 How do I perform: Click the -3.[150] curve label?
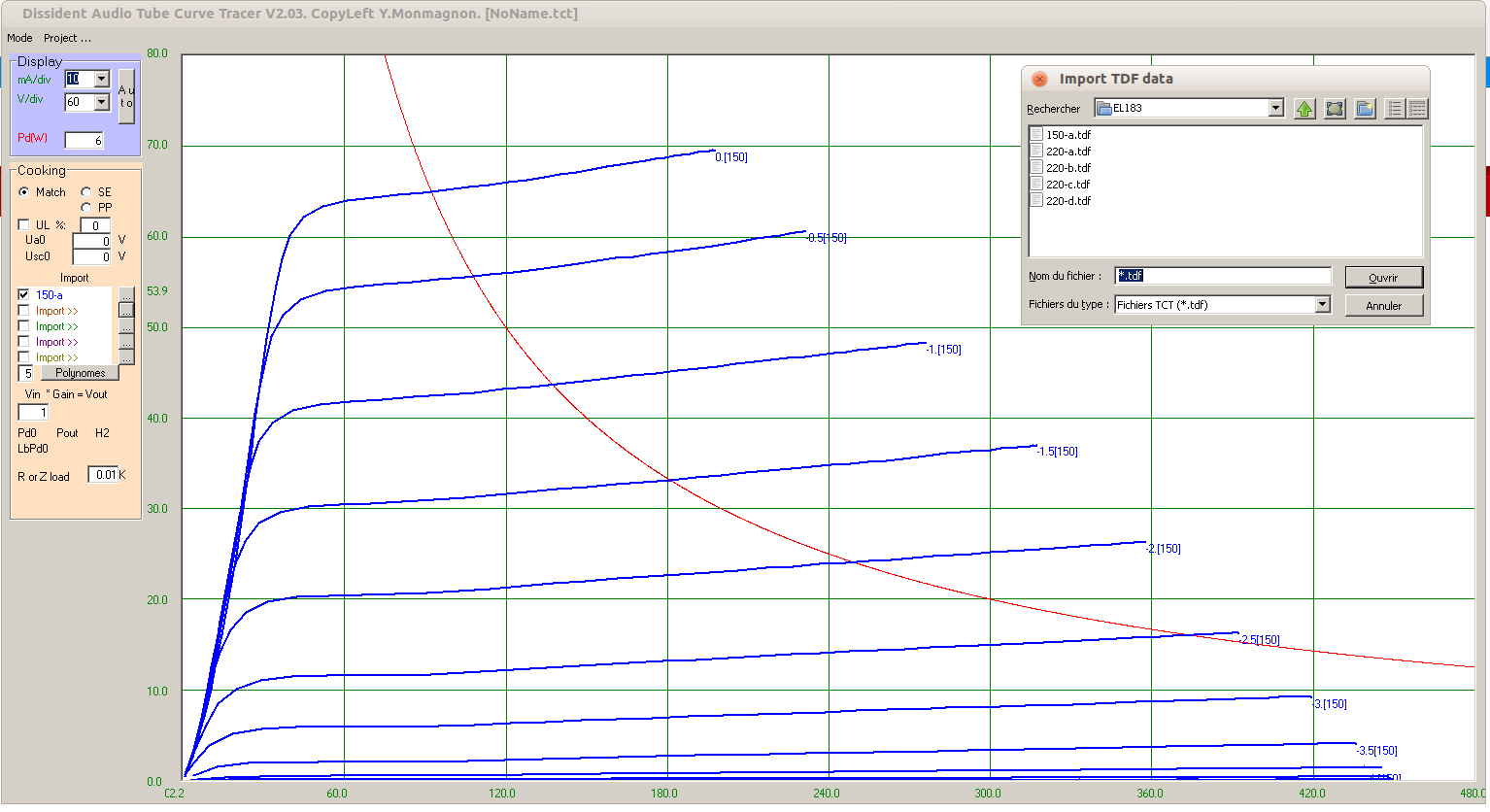coord(1330,704)
